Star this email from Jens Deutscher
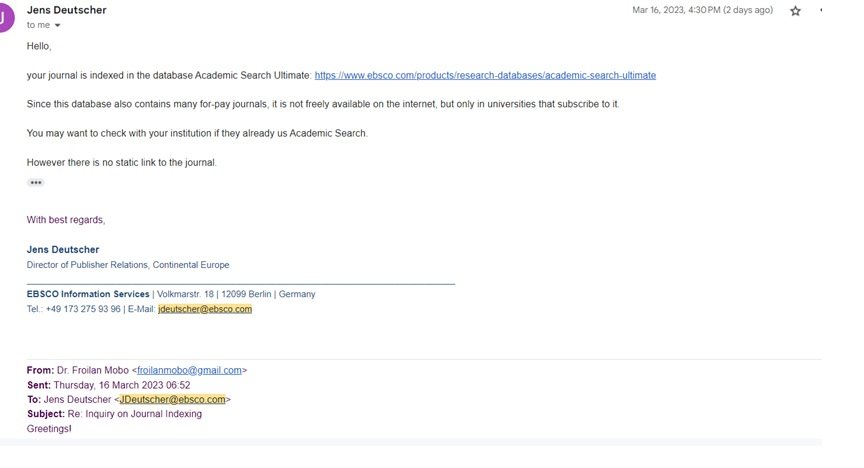The height and width of the screenshot is (468, 864). pos(795,10)
